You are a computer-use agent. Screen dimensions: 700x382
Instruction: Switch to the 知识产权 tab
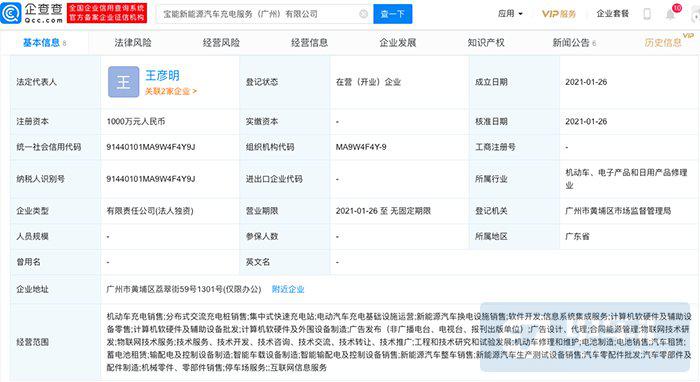tap(486, 42)
